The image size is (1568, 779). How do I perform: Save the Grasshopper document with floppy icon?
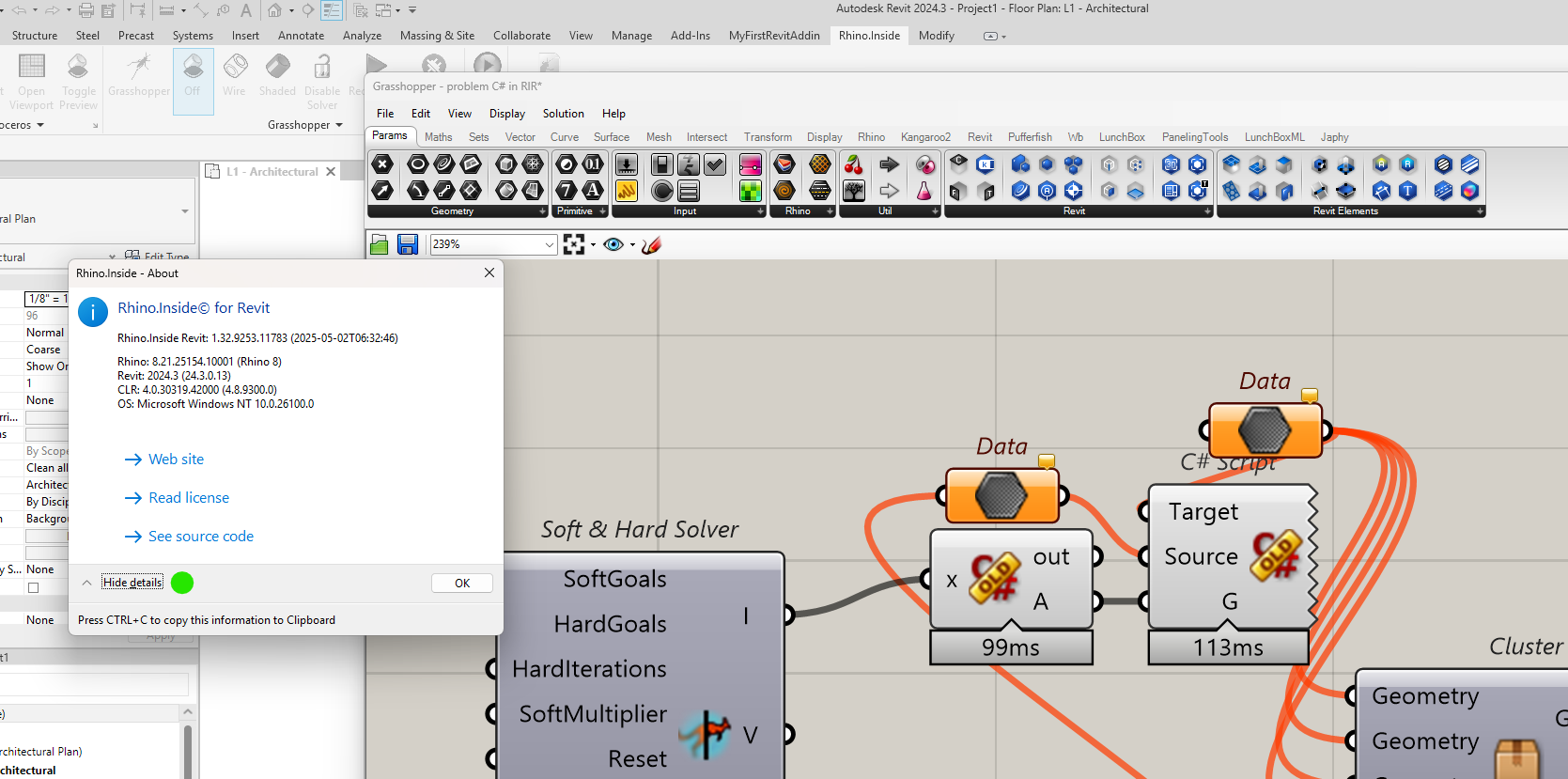408,244
